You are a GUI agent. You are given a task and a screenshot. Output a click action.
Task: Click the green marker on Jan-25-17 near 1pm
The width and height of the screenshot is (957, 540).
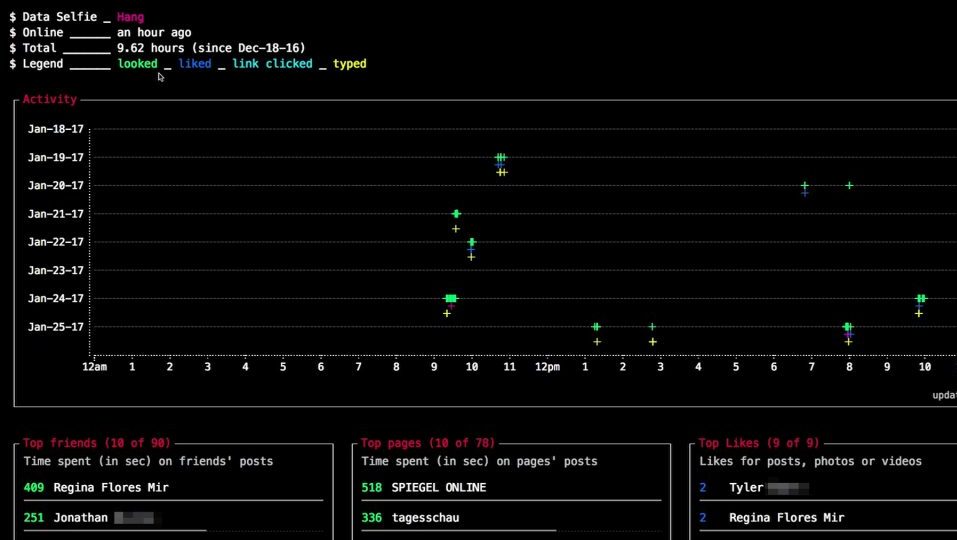tap(596, 327)
